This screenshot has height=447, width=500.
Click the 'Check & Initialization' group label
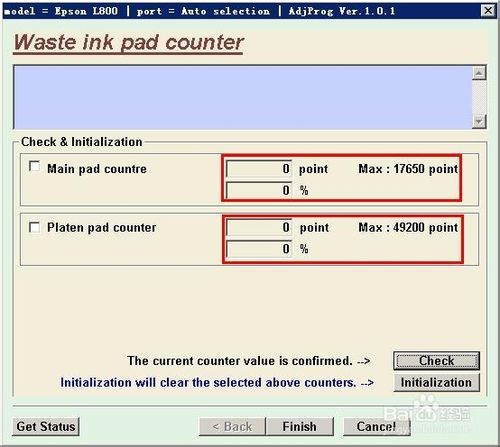coord(82,142)
